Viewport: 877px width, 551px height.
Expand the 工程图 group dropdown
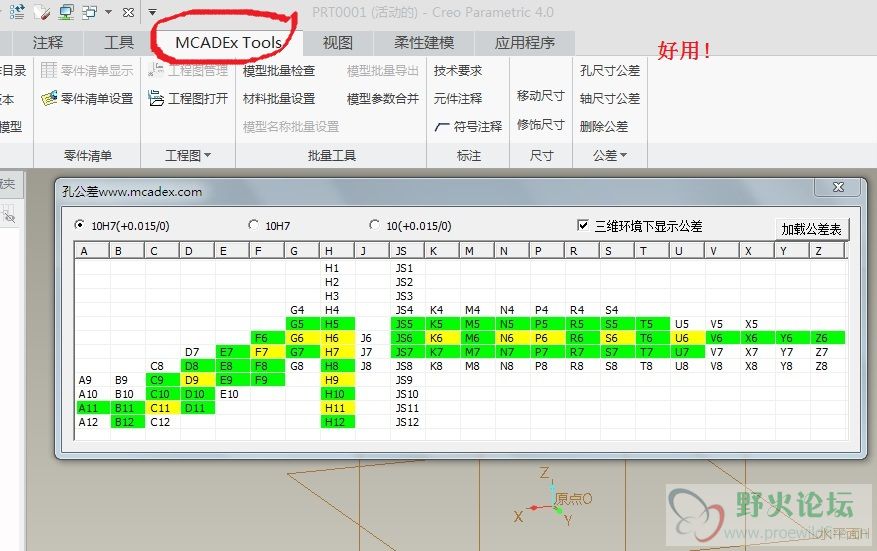coord(187,155)
